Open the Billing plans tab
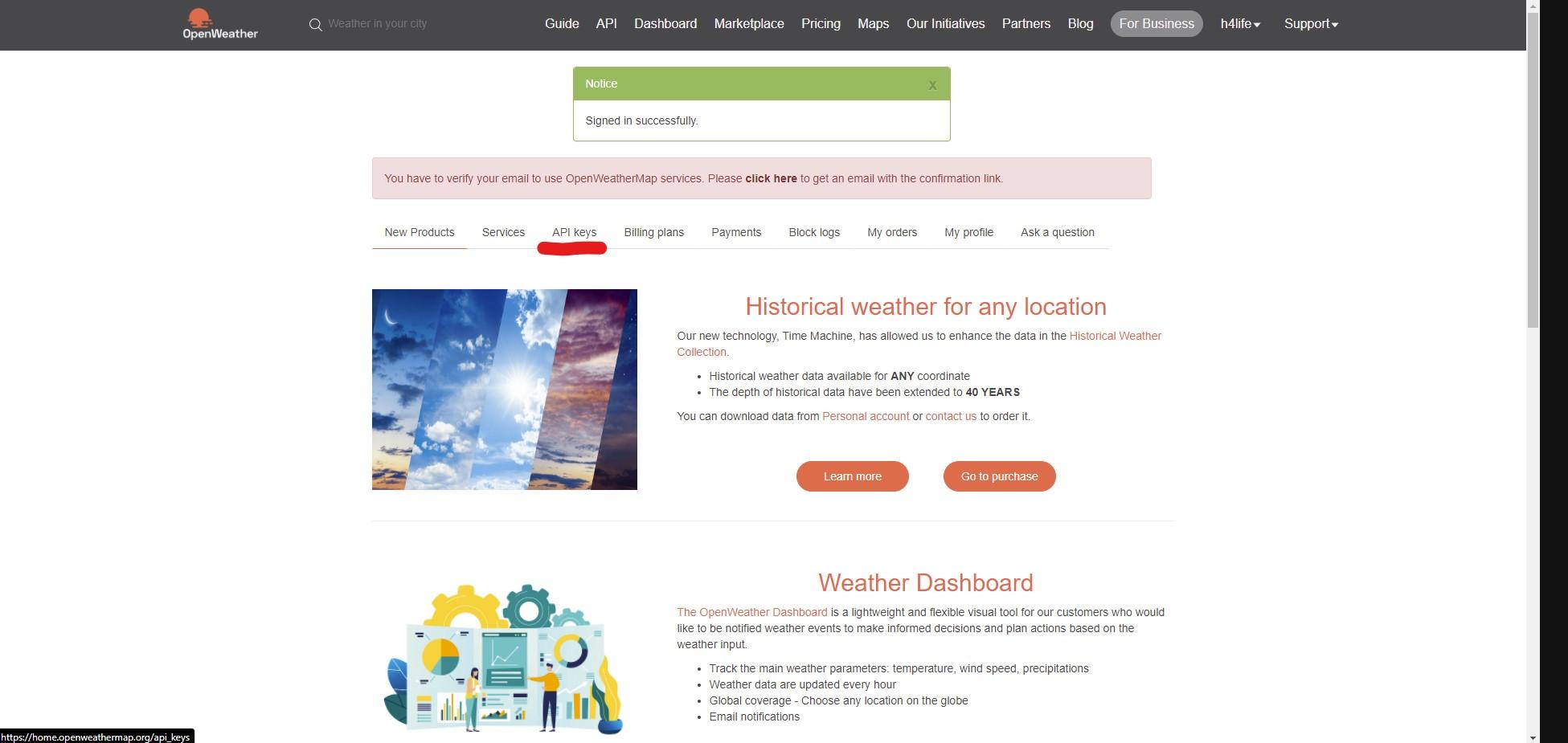 [654, 232]
